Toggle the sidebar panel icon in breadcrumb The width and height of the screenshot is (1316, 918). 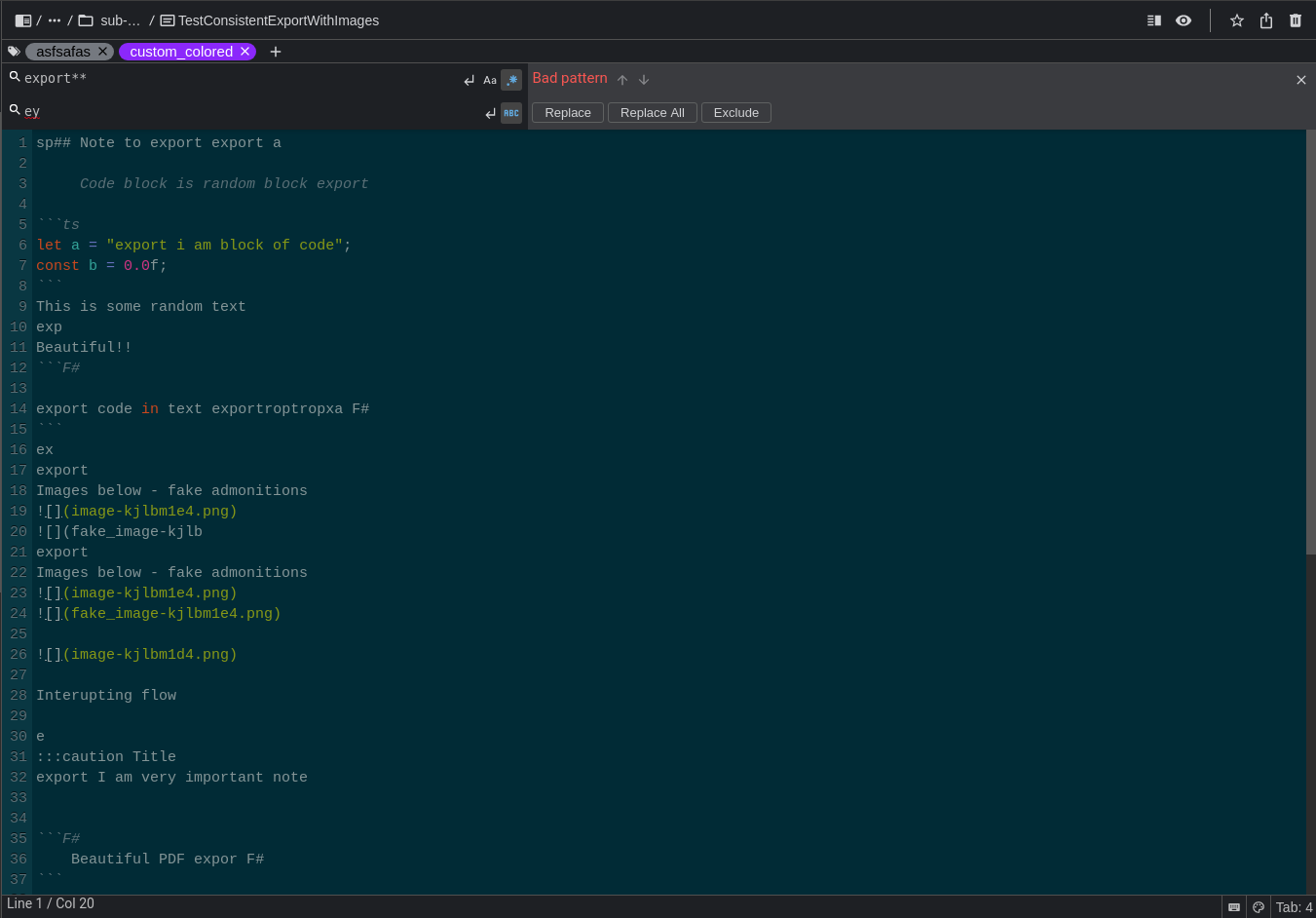[x=23, y=20]
